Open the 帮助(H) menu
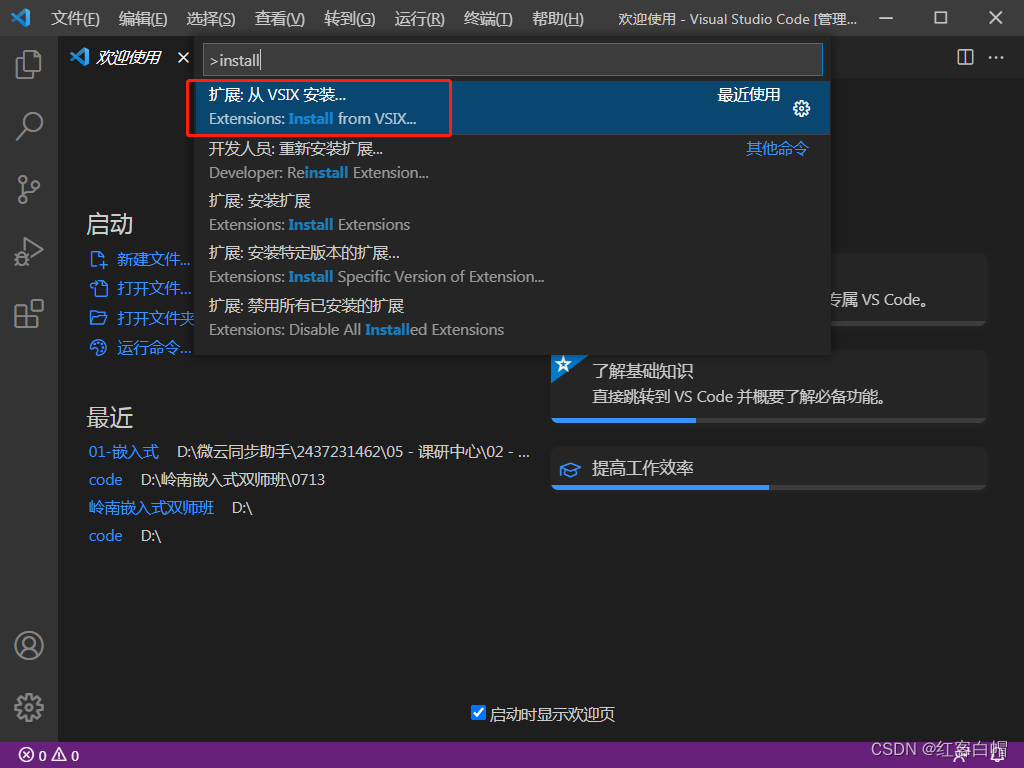Image resolution: width=1024 pixels, height=768 pixels. 558,19
